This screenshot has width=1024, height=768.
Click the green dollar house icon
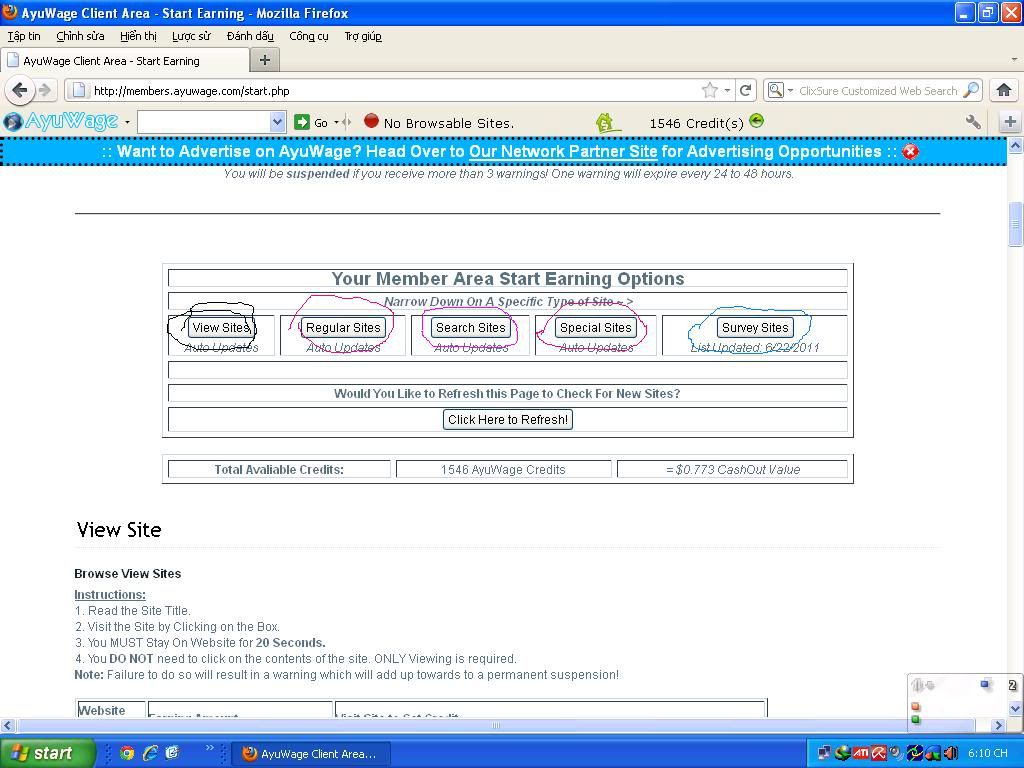(606, 122)
